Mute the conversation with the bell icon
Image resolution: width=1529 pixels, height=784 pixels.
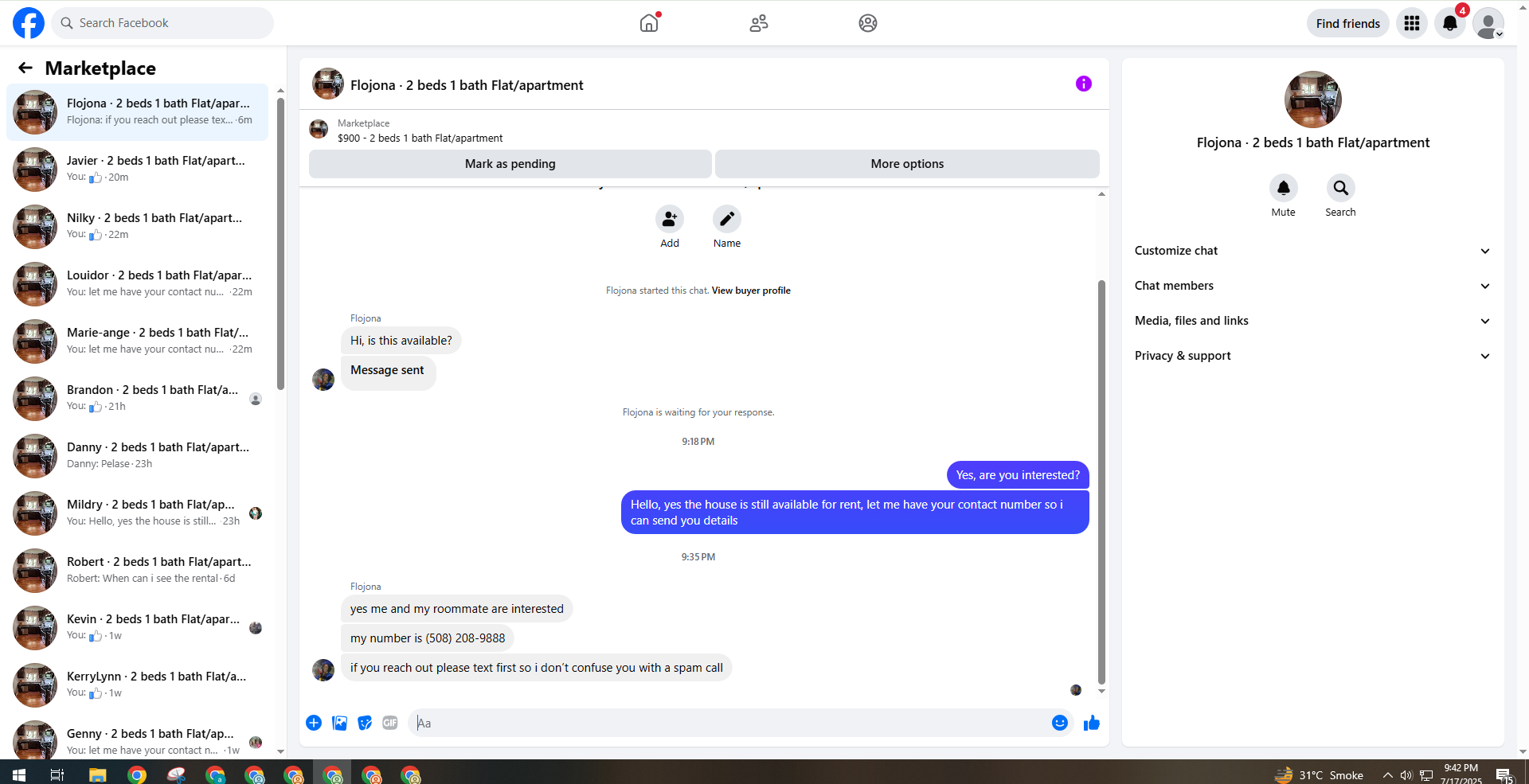point(1284,188)
